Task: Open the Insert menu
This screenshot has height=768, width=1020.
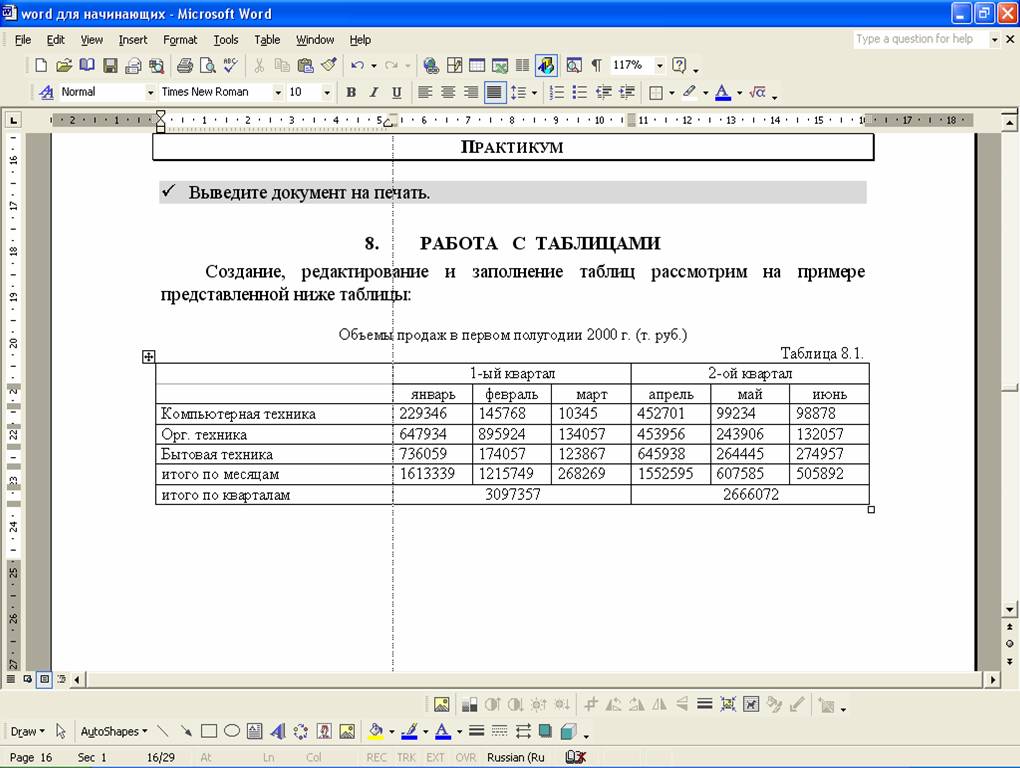Action: pos(133,40)
